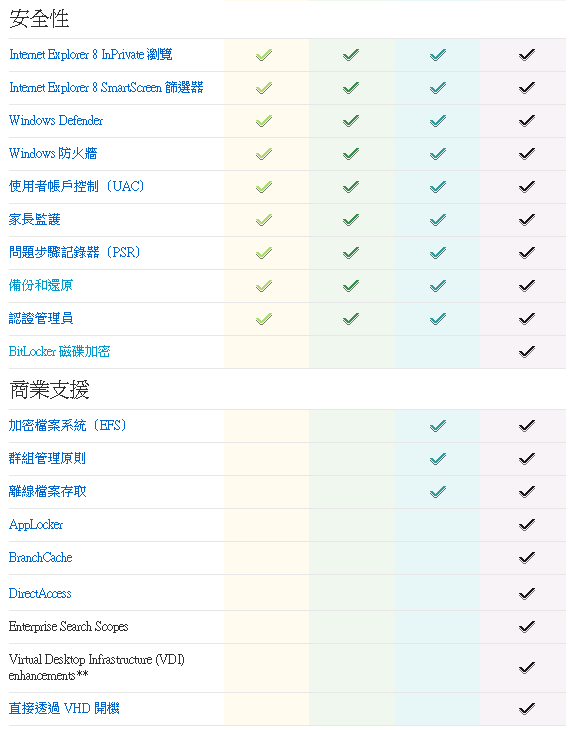Click black checkmark in Enterprise Search Scopes row
This screenshot has width=571, height=731.
point(527,627)
